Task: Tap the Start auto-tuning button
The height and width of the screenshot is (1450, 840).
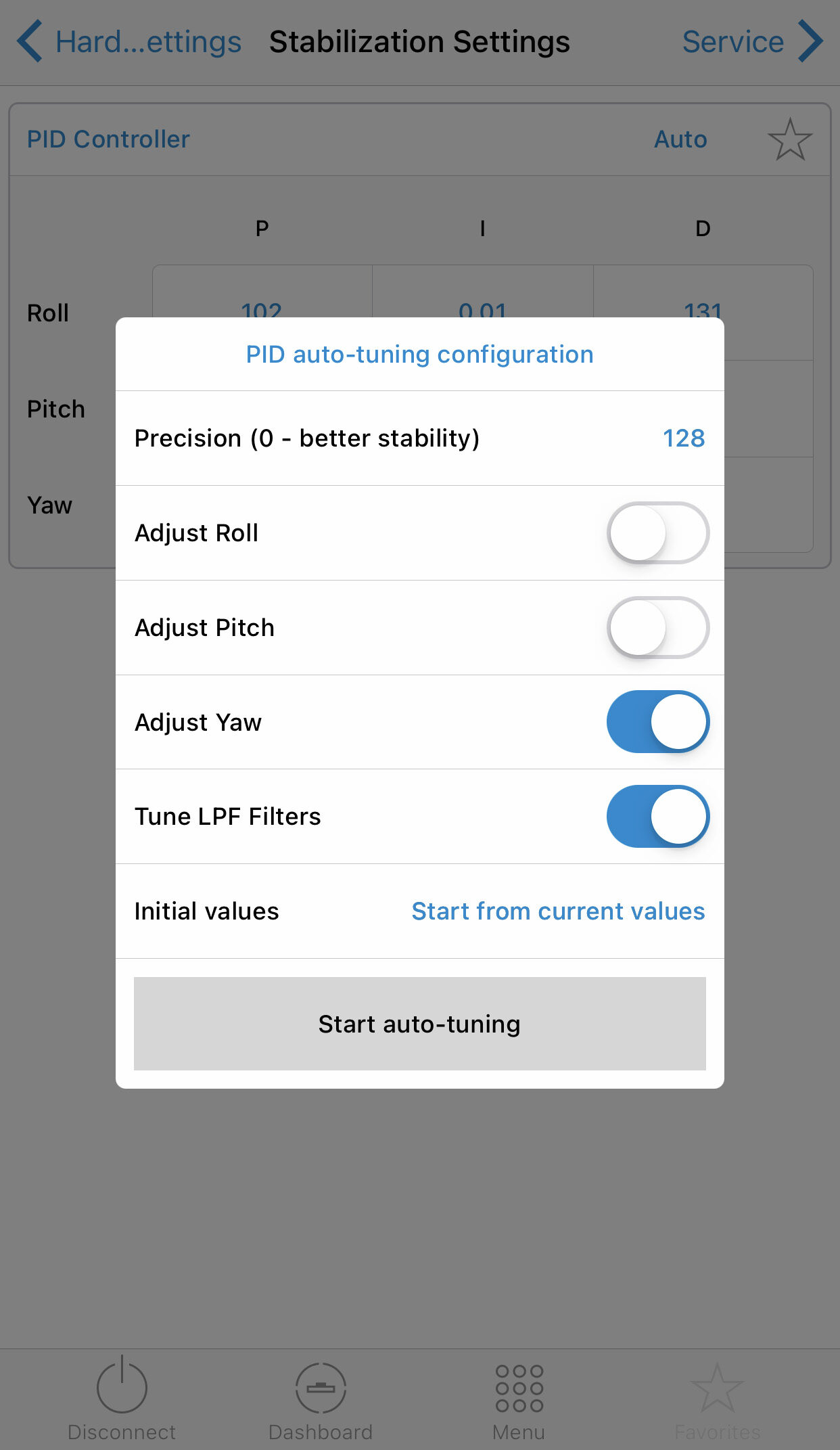Action: [x=420, y=1024]
